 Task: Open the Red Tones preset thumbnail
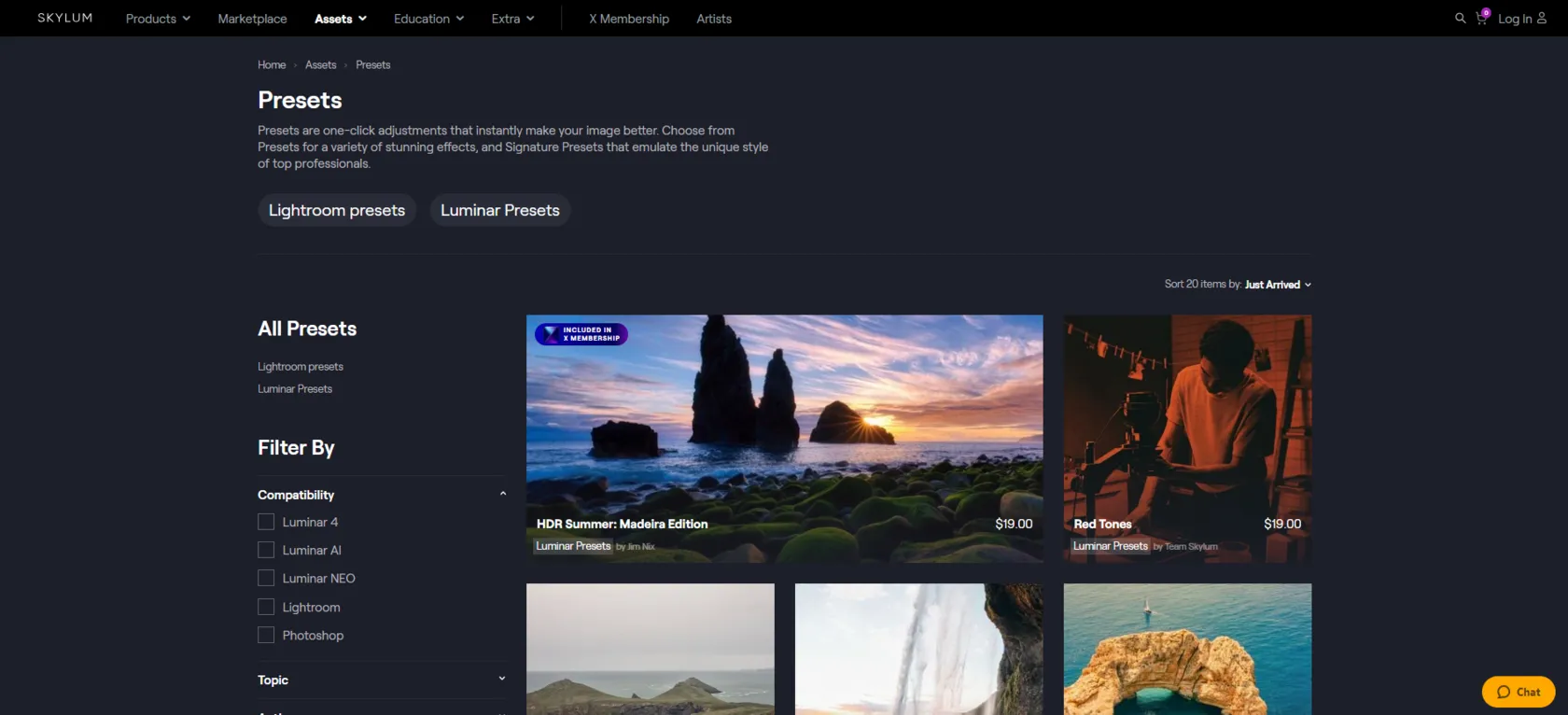pos(1187,420)
